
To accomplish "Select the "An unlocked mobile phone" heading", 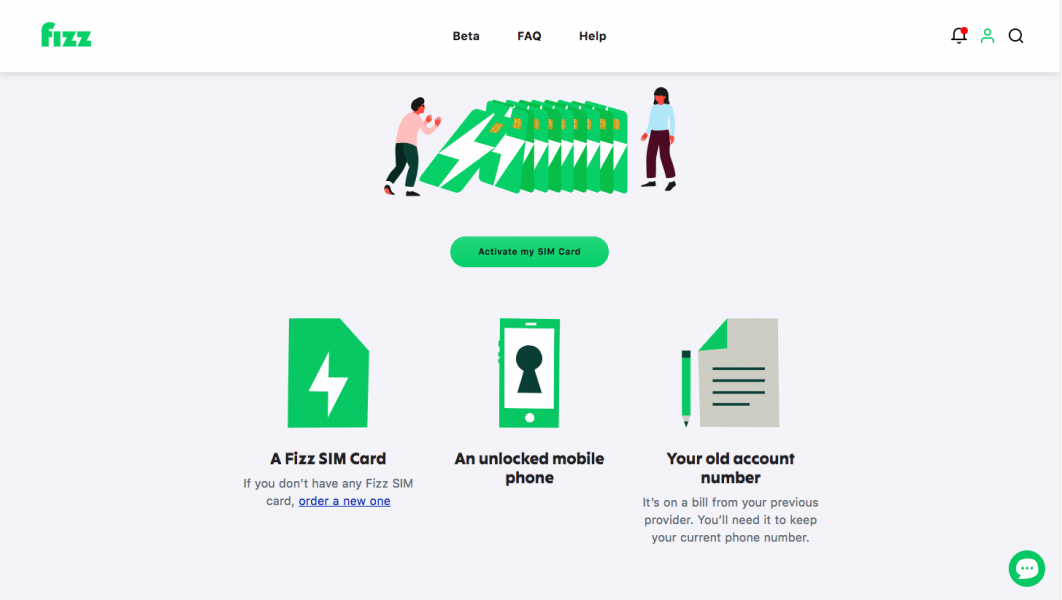I will point(529,468).
